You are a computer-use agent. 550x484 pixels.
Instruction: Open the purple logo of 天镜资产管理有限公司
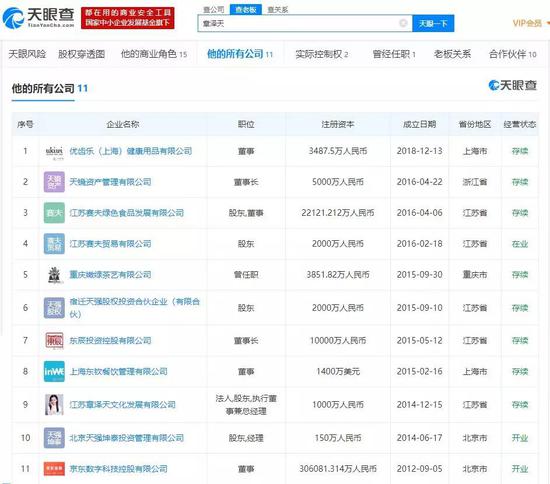point(54,182)
